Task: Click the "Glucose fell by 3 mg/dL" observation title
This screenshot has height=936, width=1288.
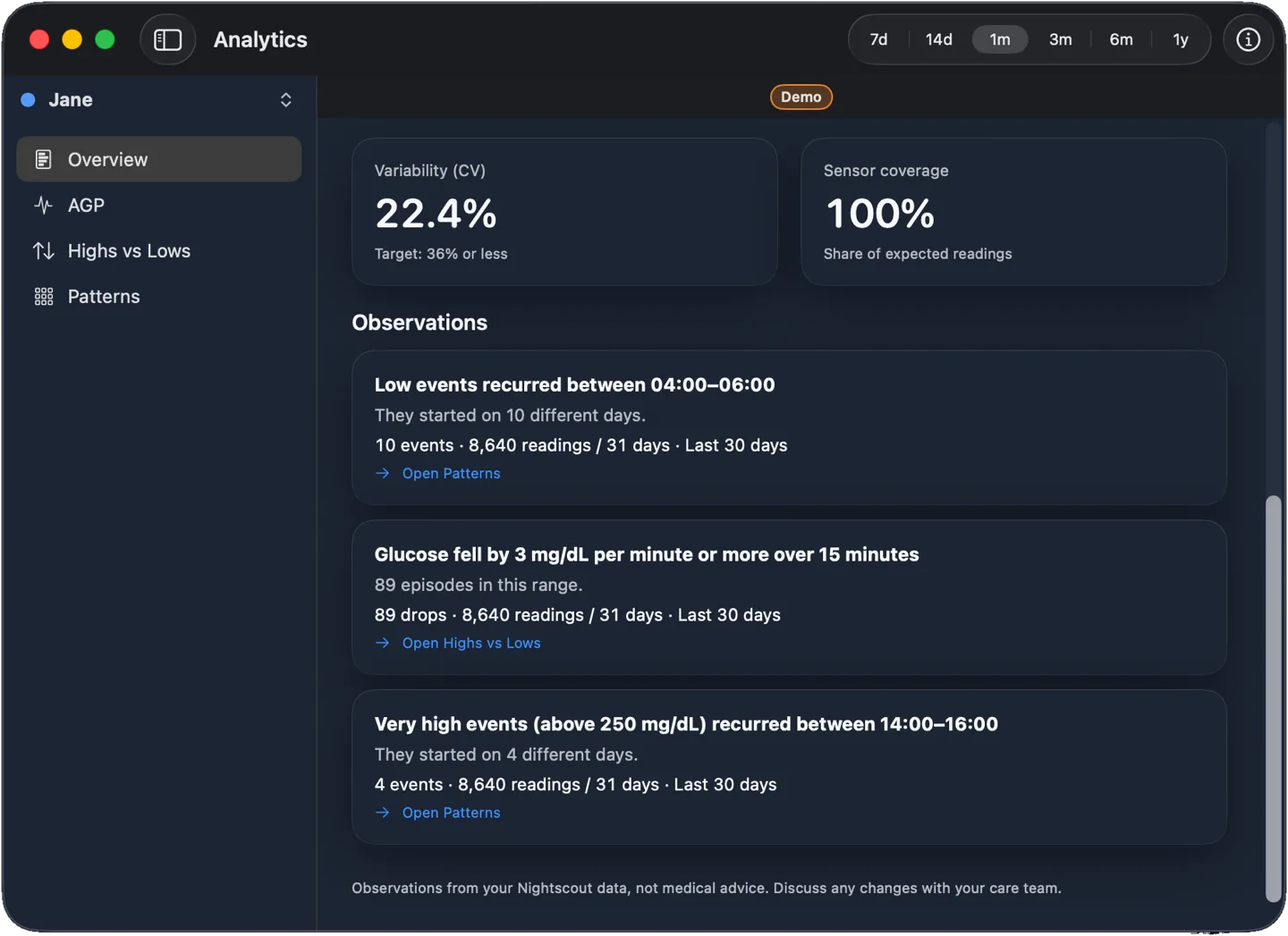Action: click(x=647, y=555)
